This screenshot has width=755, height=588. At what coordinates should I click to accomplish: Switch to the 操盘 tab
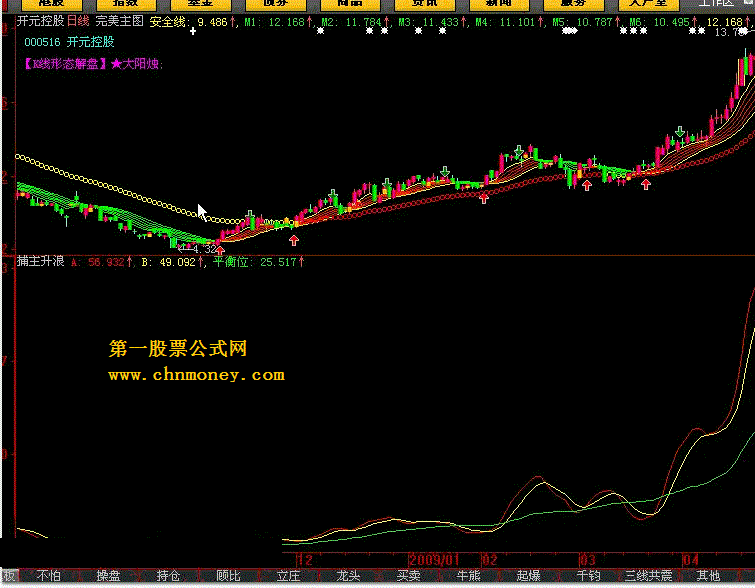coord(108,575)
